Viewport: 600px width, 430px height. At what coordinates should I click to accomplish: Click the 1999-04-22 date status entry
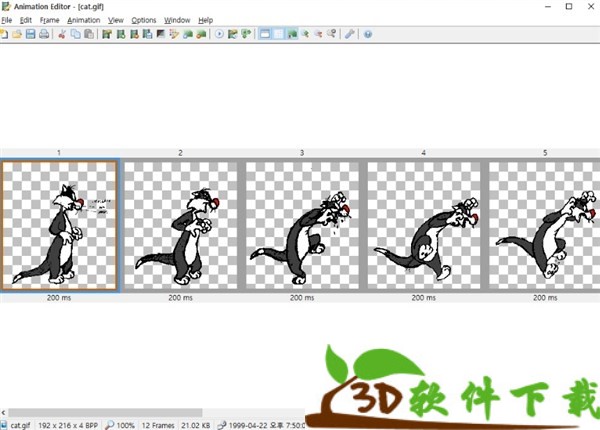coord(267,425)
